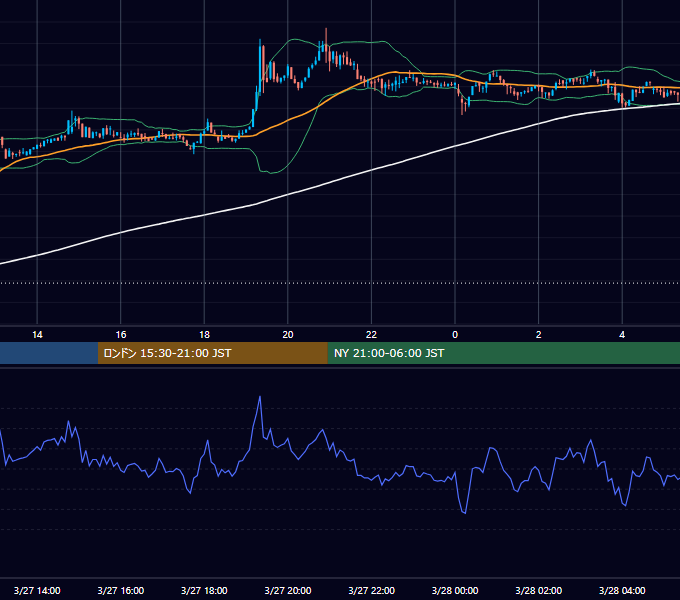Click the blue session bar before ロンドン
The width and height of the screenshot is (680, 600).
pos(49,353)
